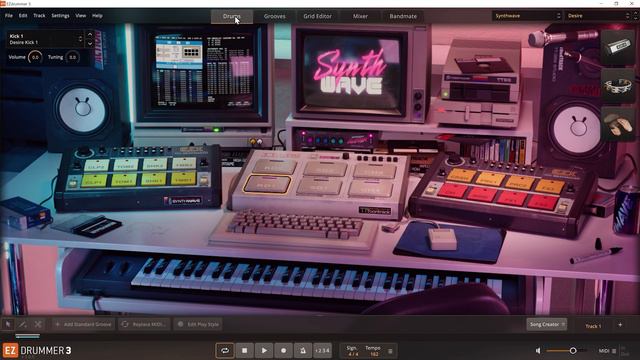Image resolution: width=640 pixels, height=360 pixels.
Task: Adjust the Kick 1 Volume knob
Action: 35,57
